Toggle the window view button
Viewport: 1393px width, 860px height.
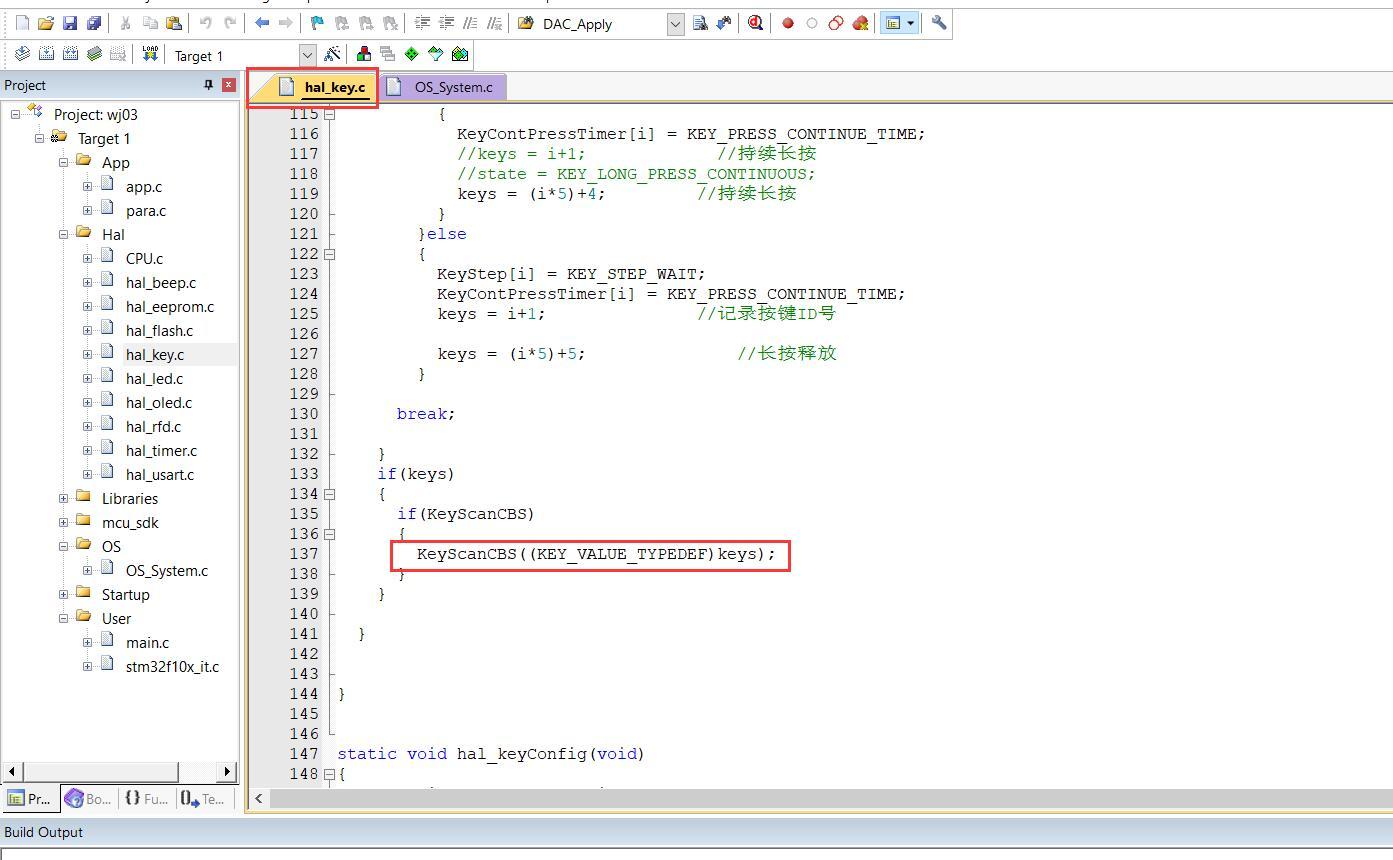coord(892,23)
